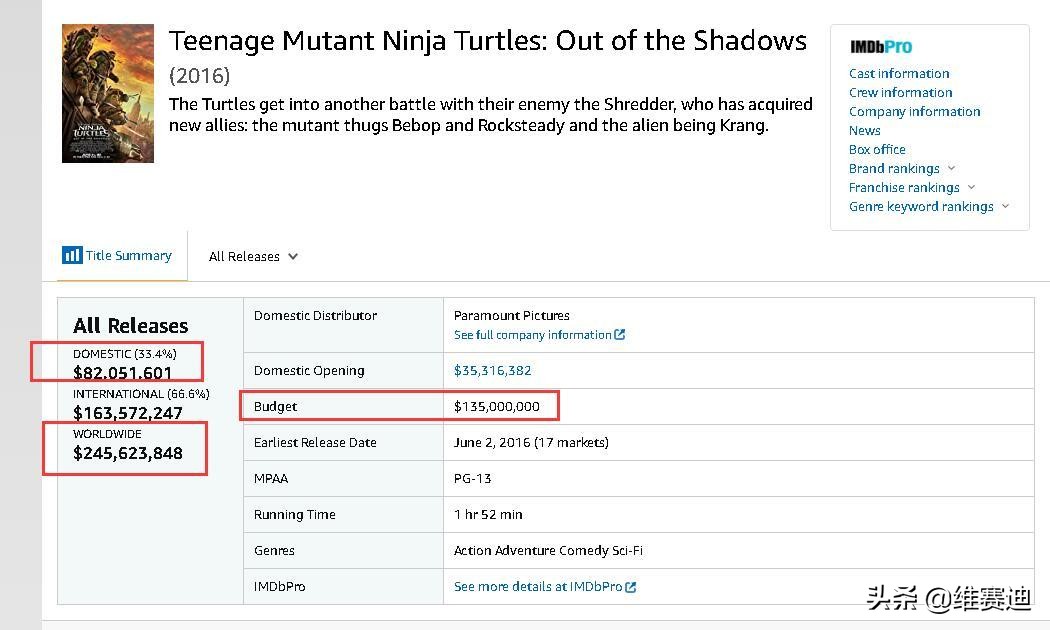
Task: Expand the Franchise rankings menu
Action: (971, 187)
